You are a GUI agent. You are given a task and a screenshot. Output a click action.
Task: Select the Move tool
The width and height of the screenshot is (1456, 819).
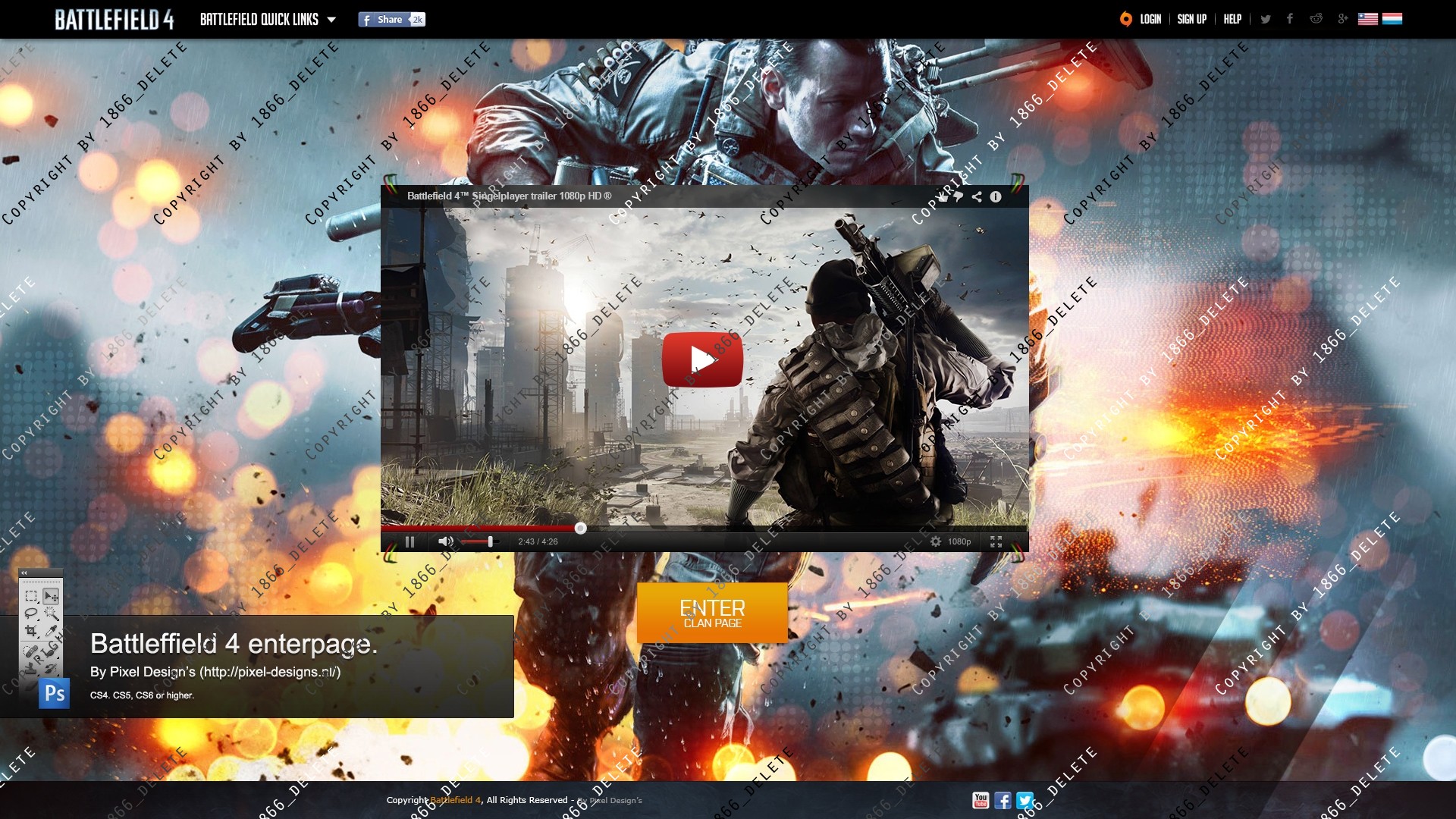click(51, 596)
